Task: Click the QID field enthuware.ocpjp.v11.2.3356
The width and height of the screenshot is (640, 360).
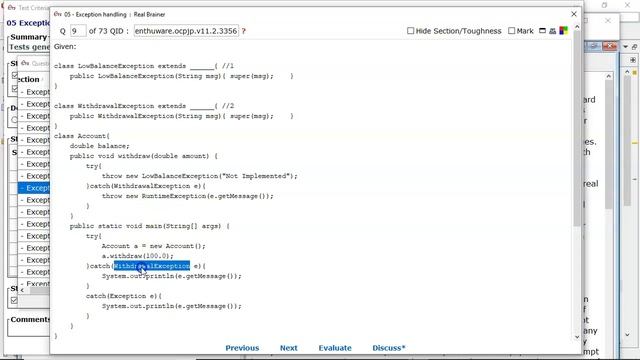Action: coord(186,31)
